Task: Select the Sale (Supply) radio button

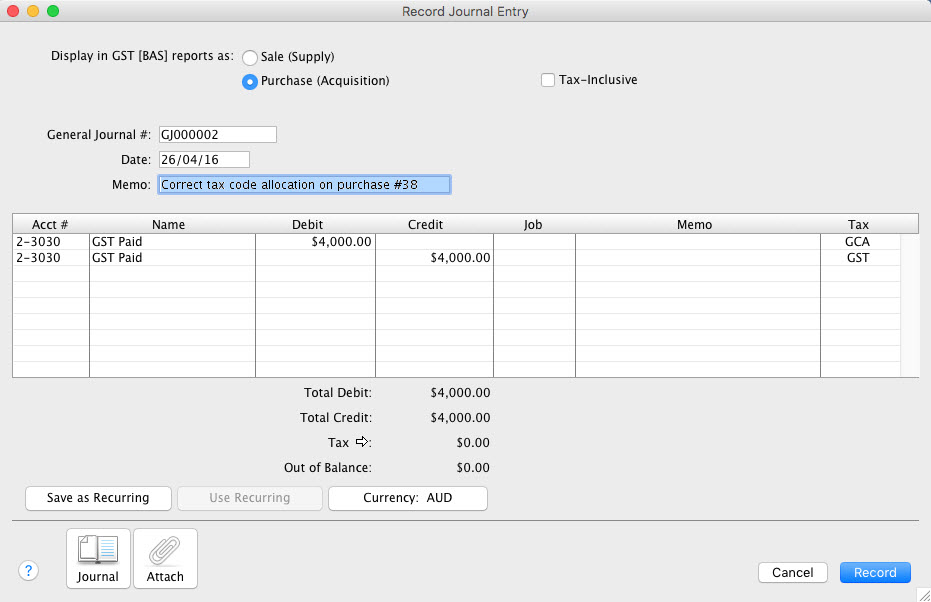Action: [x=249, y=57]
